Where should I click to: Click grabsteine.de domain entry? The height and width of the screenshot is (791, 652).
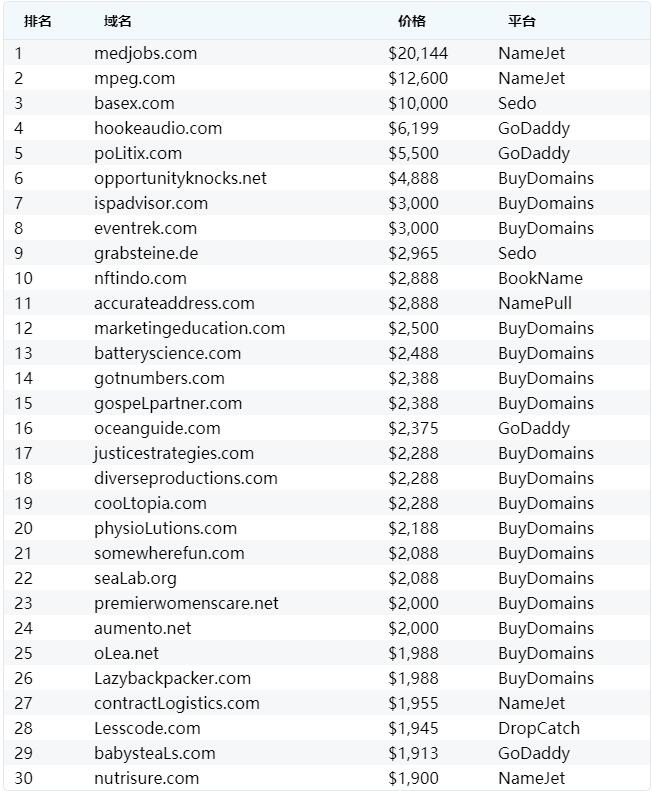coord(146,253)
